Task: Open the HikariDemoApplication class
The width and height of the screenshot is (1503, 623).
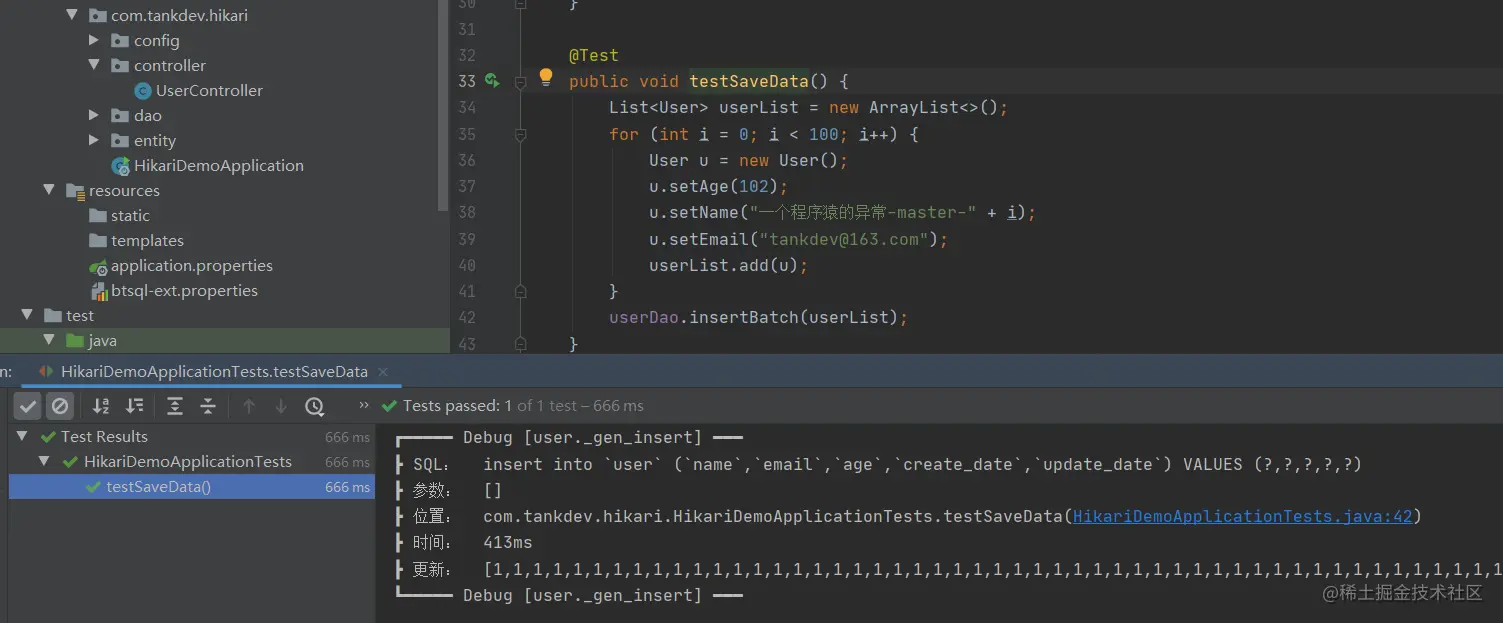Action: point(219,165)
